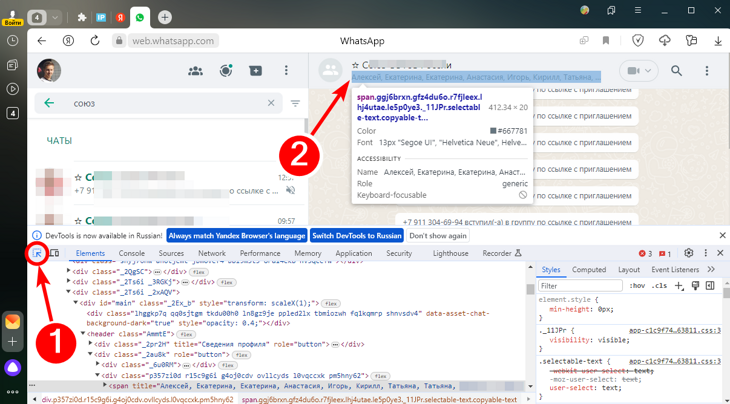Click the issues counter badge showing 1

pyautogui.click(x=665, y=254)
